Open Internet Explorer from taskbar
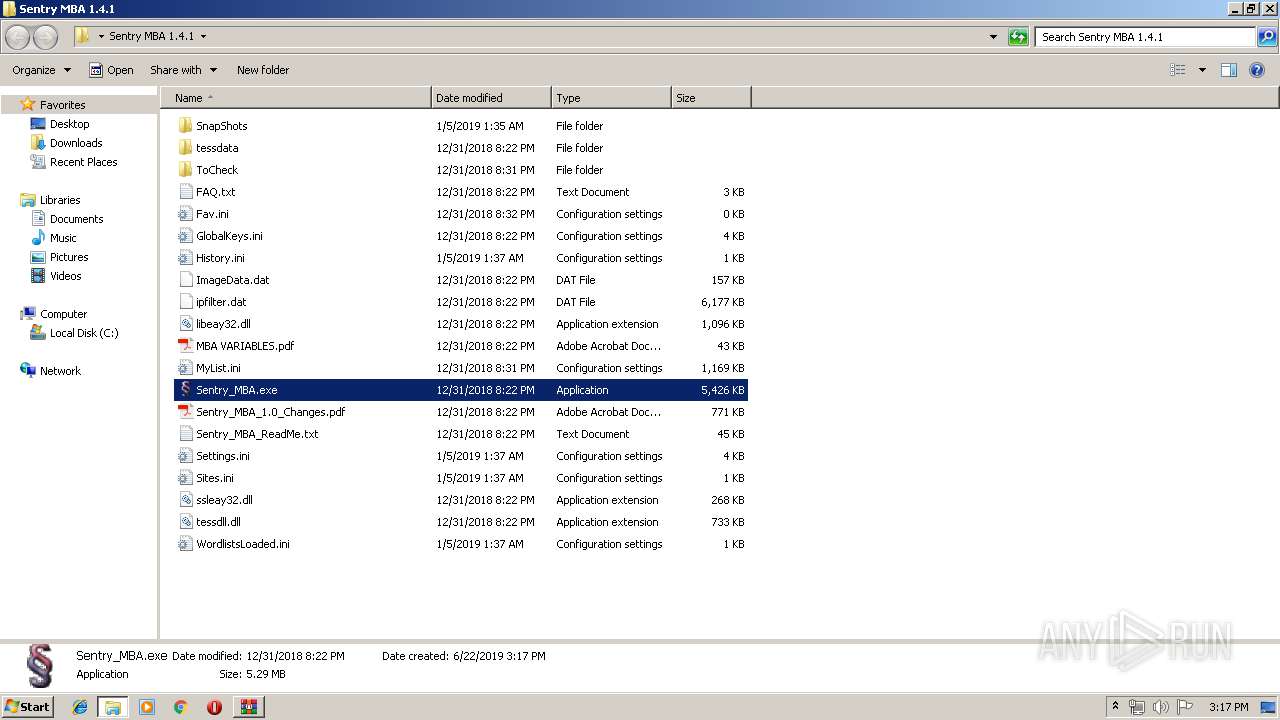1280x720 pixels. (x=80, y=707)
